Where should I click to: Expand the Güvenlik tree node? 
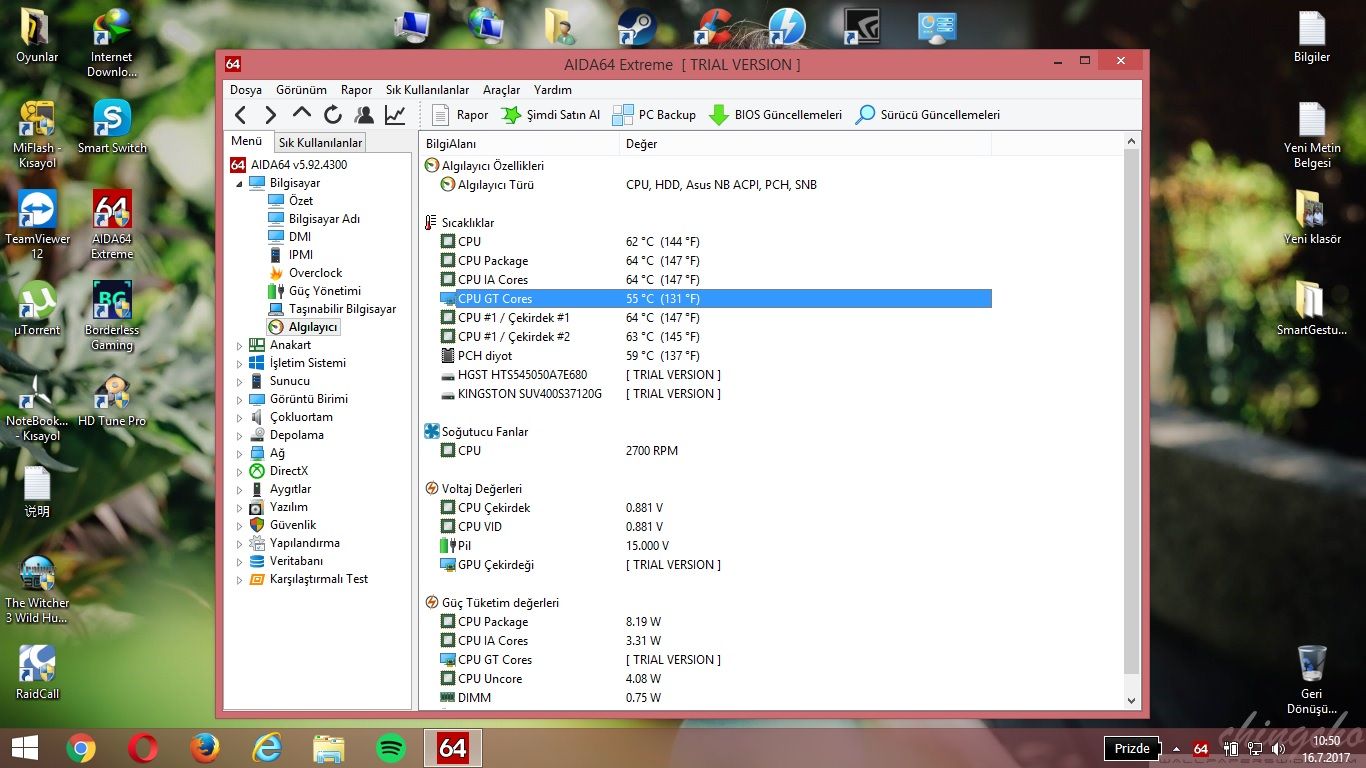tap(239, 526)
